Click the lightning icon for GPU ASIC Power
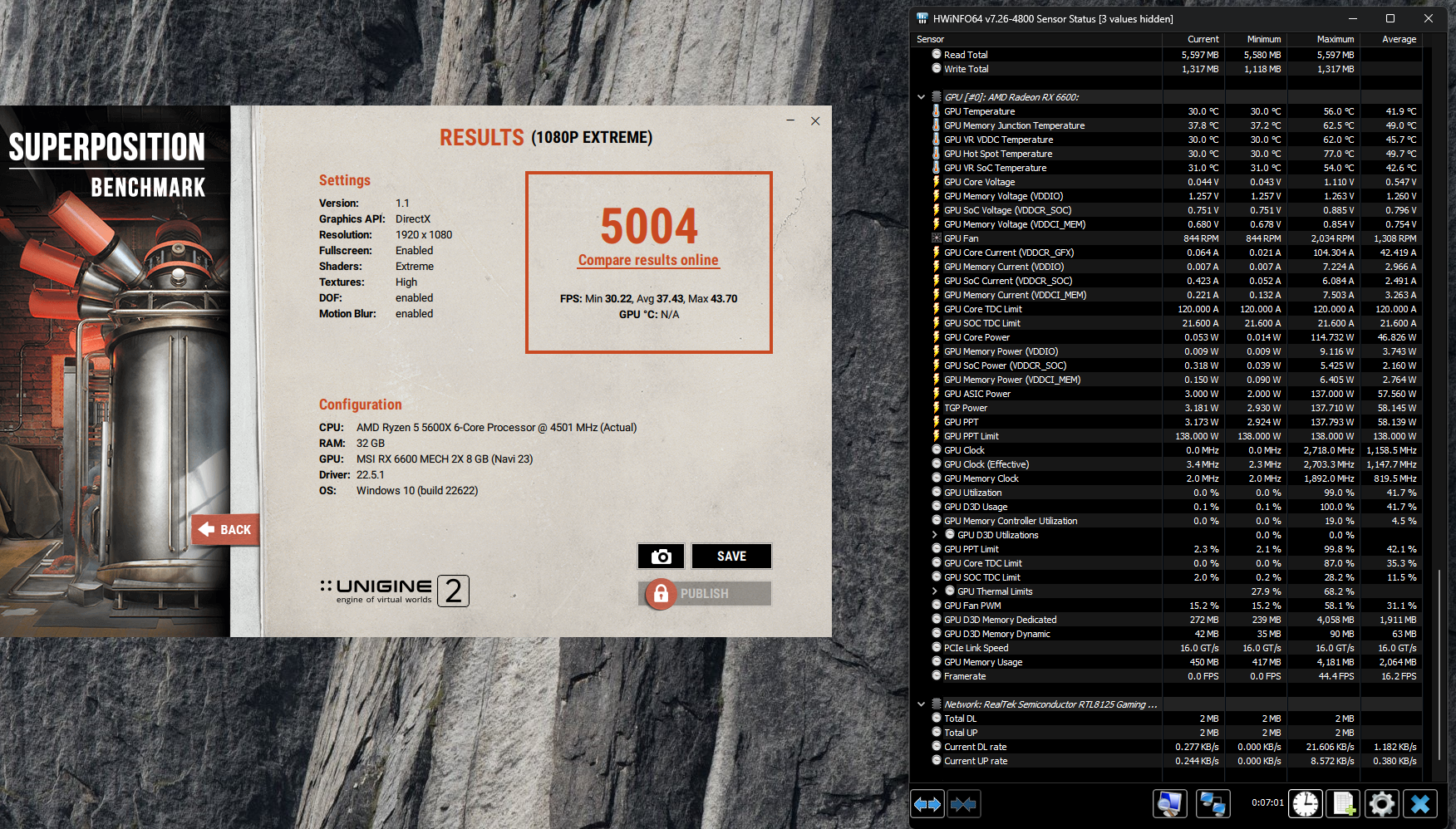1456x829 pixels. (x=937, y=394)
